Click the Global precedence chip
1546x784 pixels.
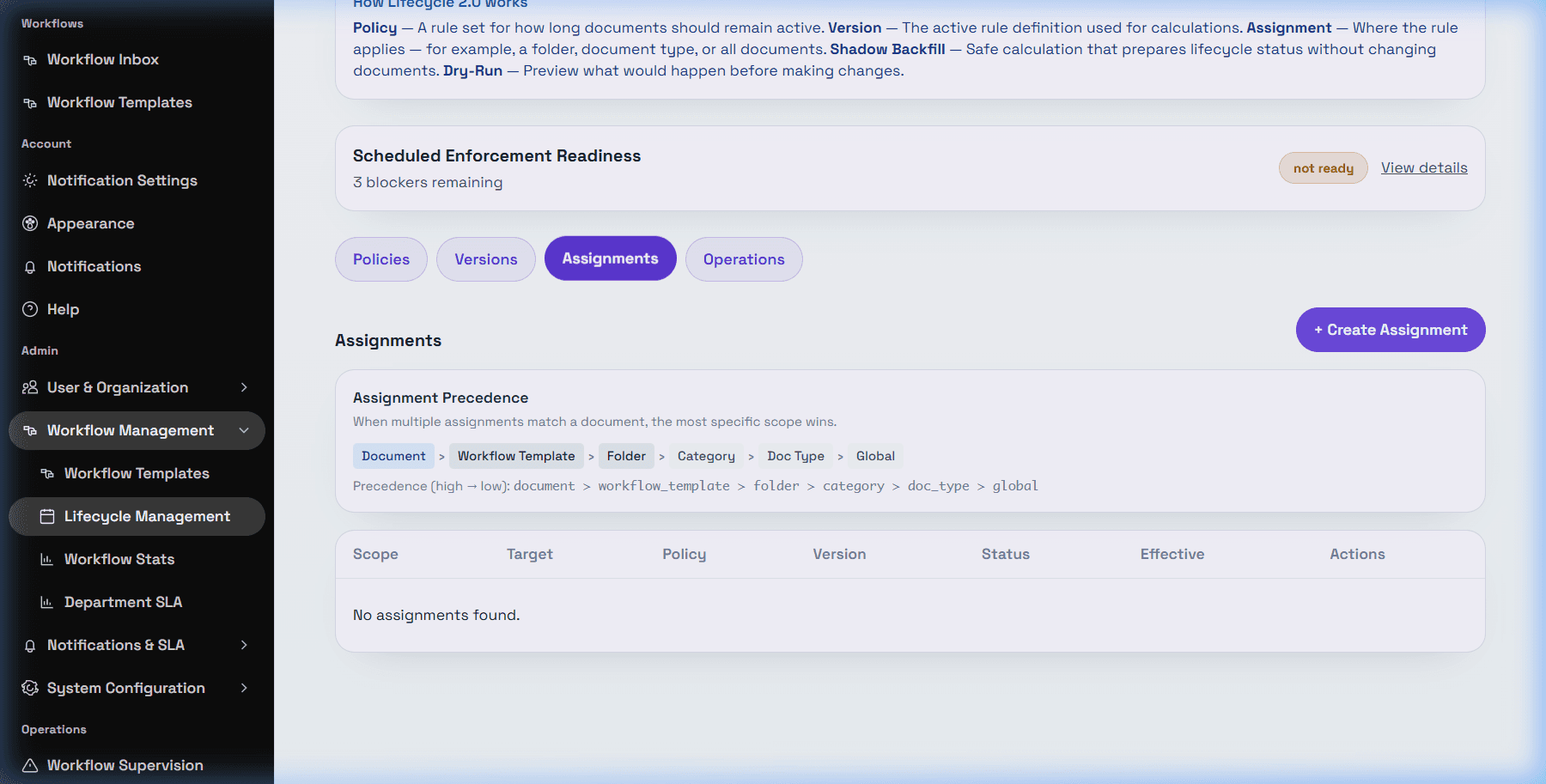[875, 456]
